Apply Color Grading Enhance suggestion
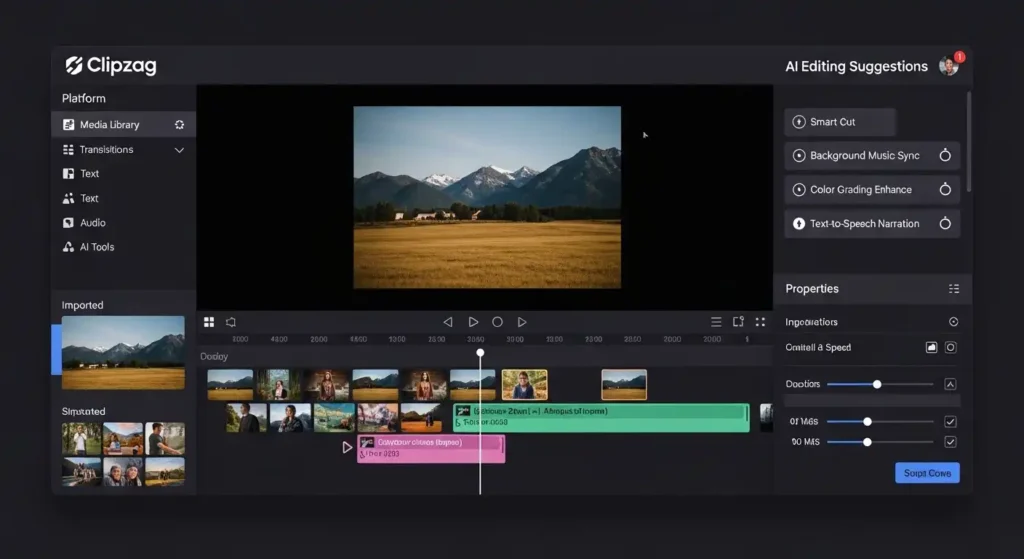Screen dimensions: 1024x559 click(x=872, y=189)
